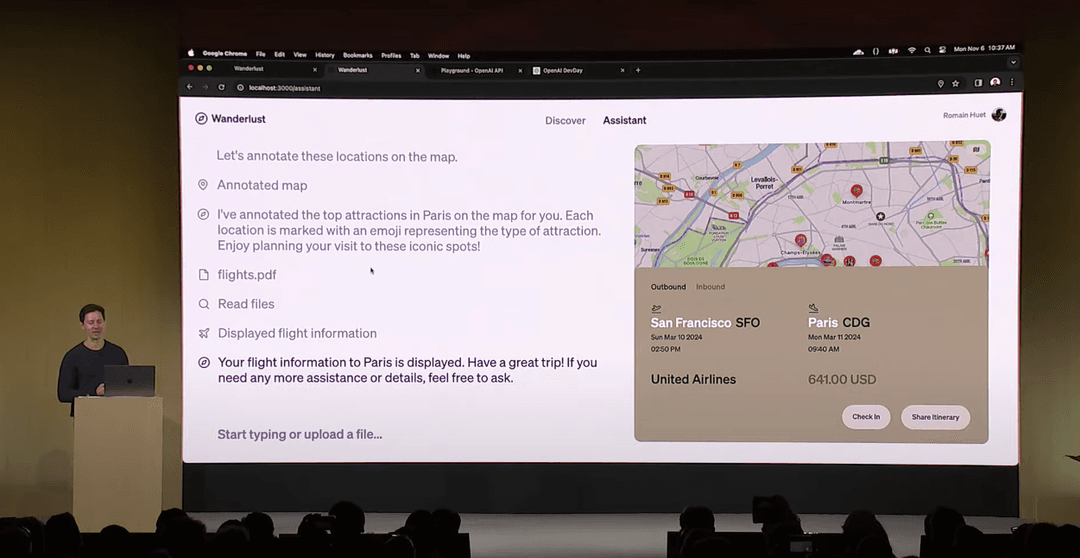Click the Wanderlust compass logo icon
The height and width of the screenshot is (558, 1080).
point(201,119)
